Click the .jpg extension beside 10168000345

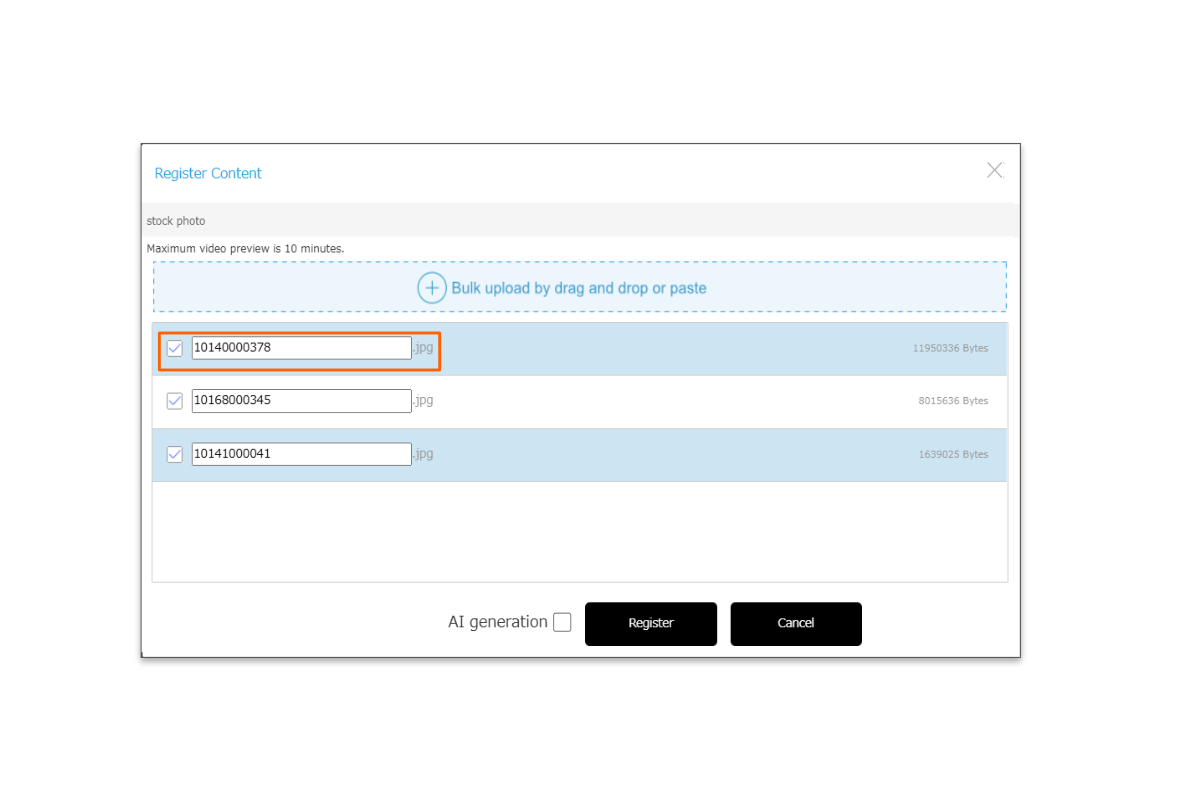click(424, 401)
